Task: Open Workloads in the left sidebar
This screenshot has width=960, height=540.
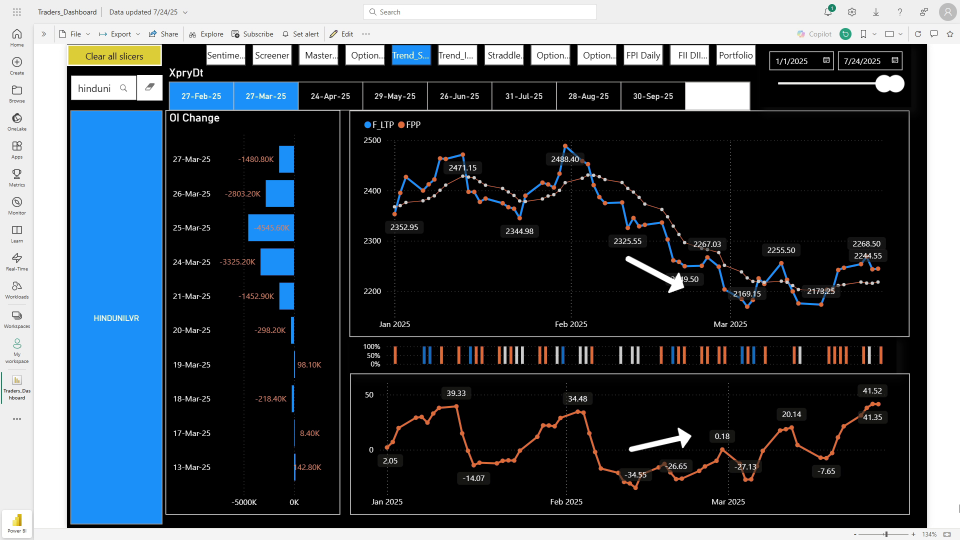Action: pos(17,290)
